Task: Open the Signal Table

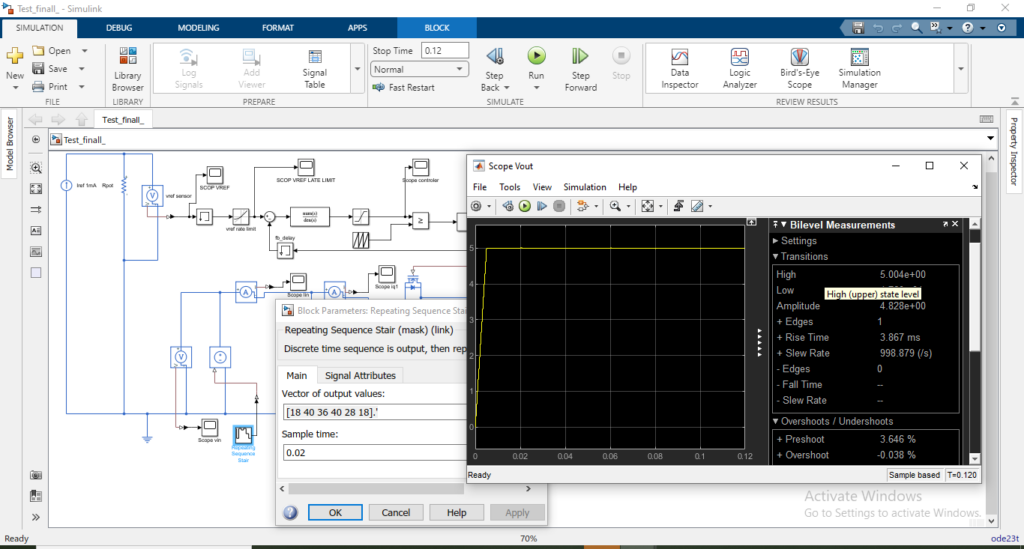Action: point(314,69)
